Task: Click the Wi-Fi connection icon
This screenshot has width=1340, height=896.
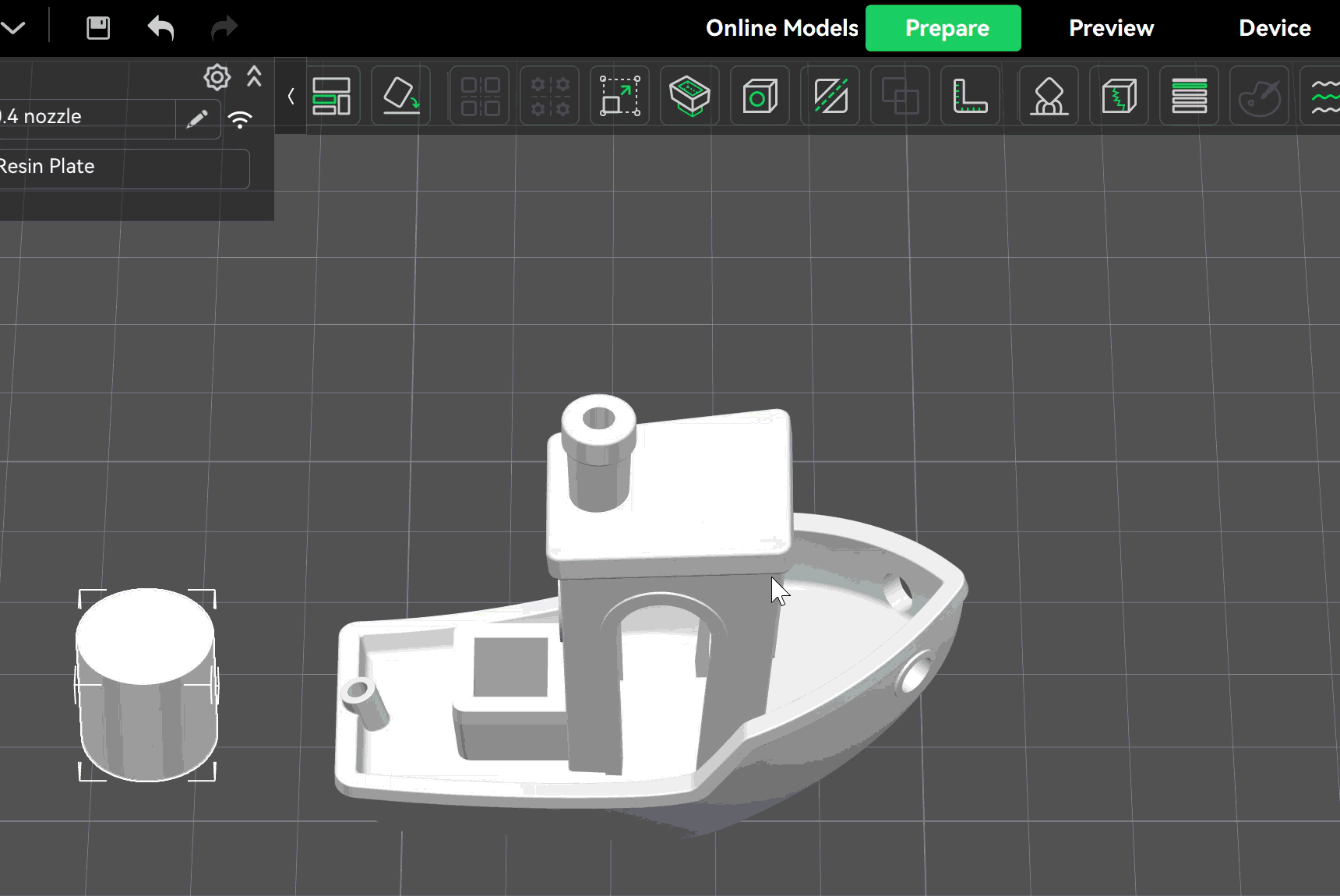Action: click(240, 119)
